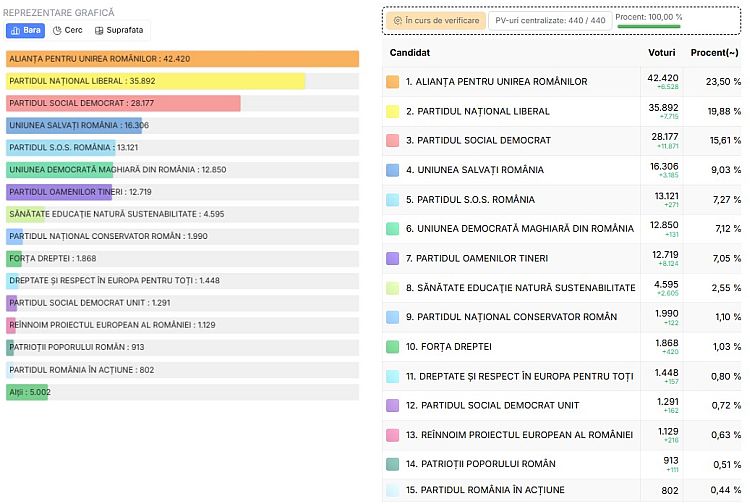Click the red Partidul Social Democrat bar
The height and width of the screenshot is (504, 750).
tap(123, 103)
